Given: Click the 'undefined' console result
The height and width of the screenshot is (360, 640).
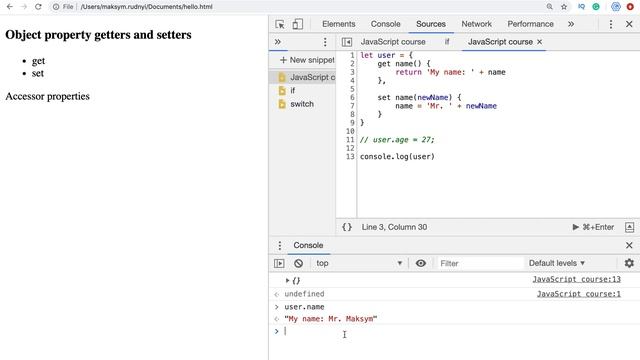Looking at the screenshot, I should tap(304, 294).
